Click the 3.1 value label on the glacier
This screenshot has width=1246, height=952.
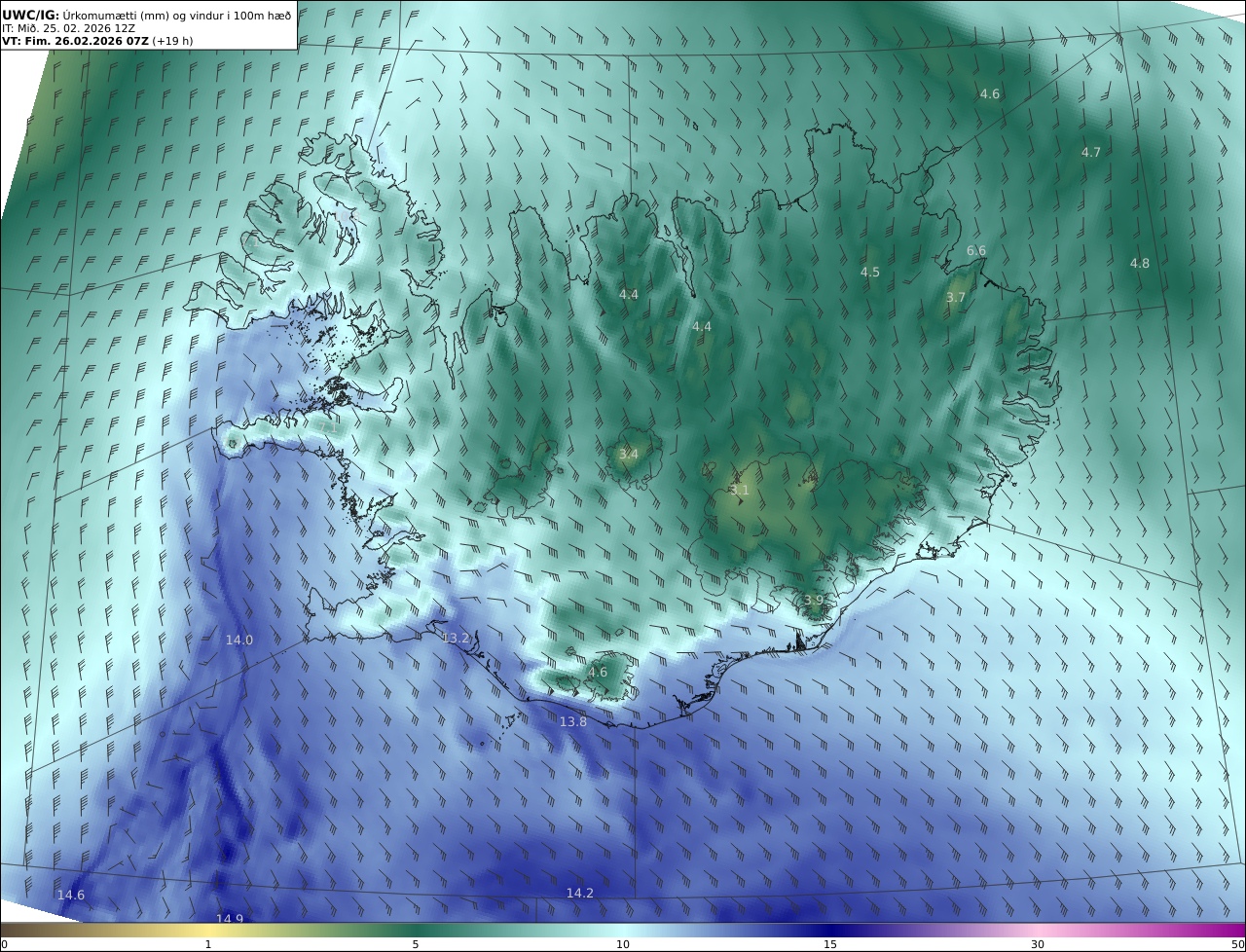[740, 492]
